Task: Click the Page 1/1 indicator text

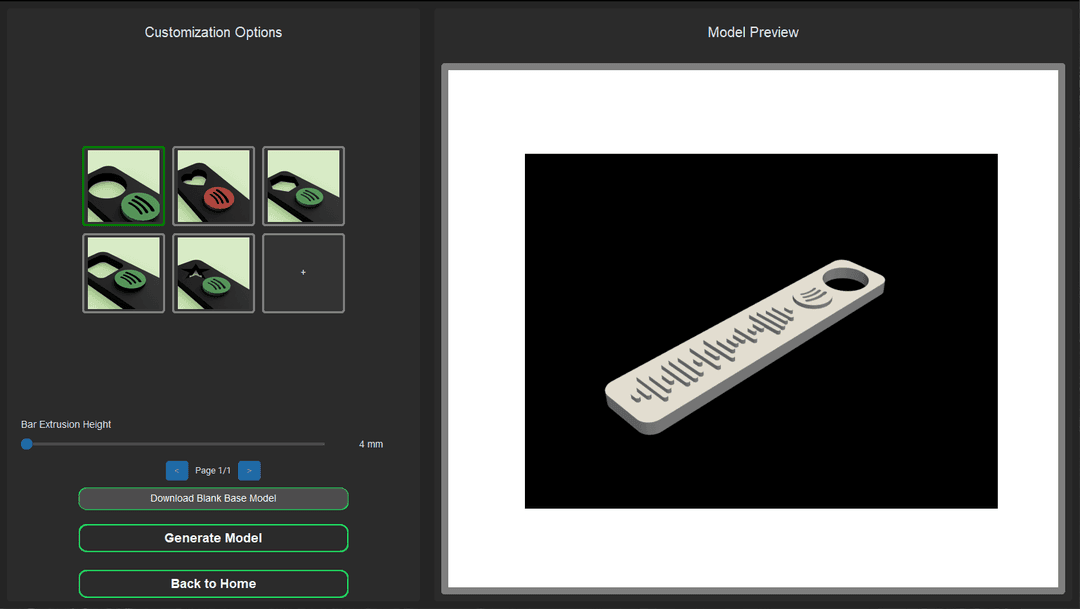Action: 212,470
